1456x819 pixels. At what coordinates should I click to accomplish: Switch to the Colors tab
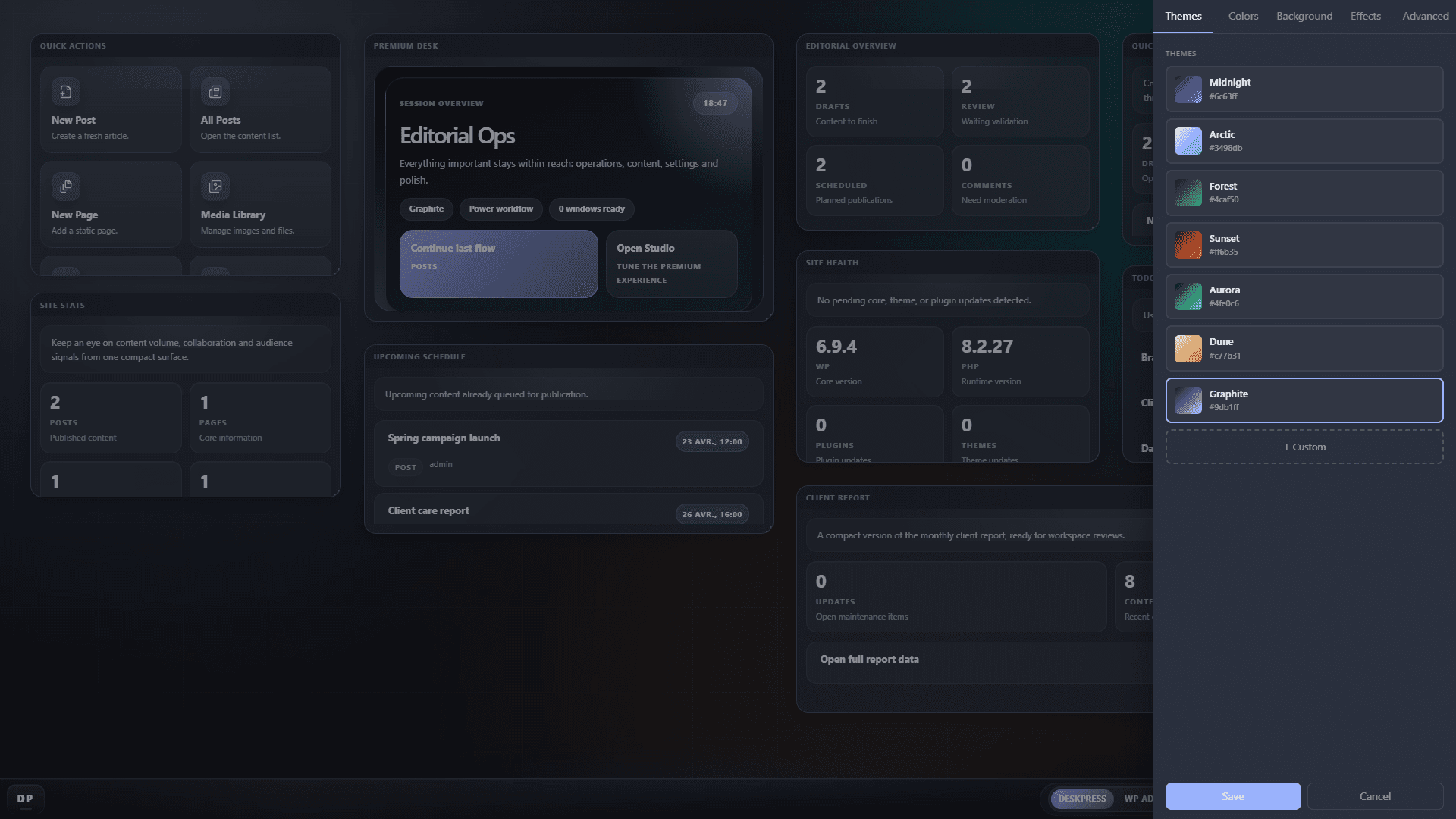pos(1243,16)
